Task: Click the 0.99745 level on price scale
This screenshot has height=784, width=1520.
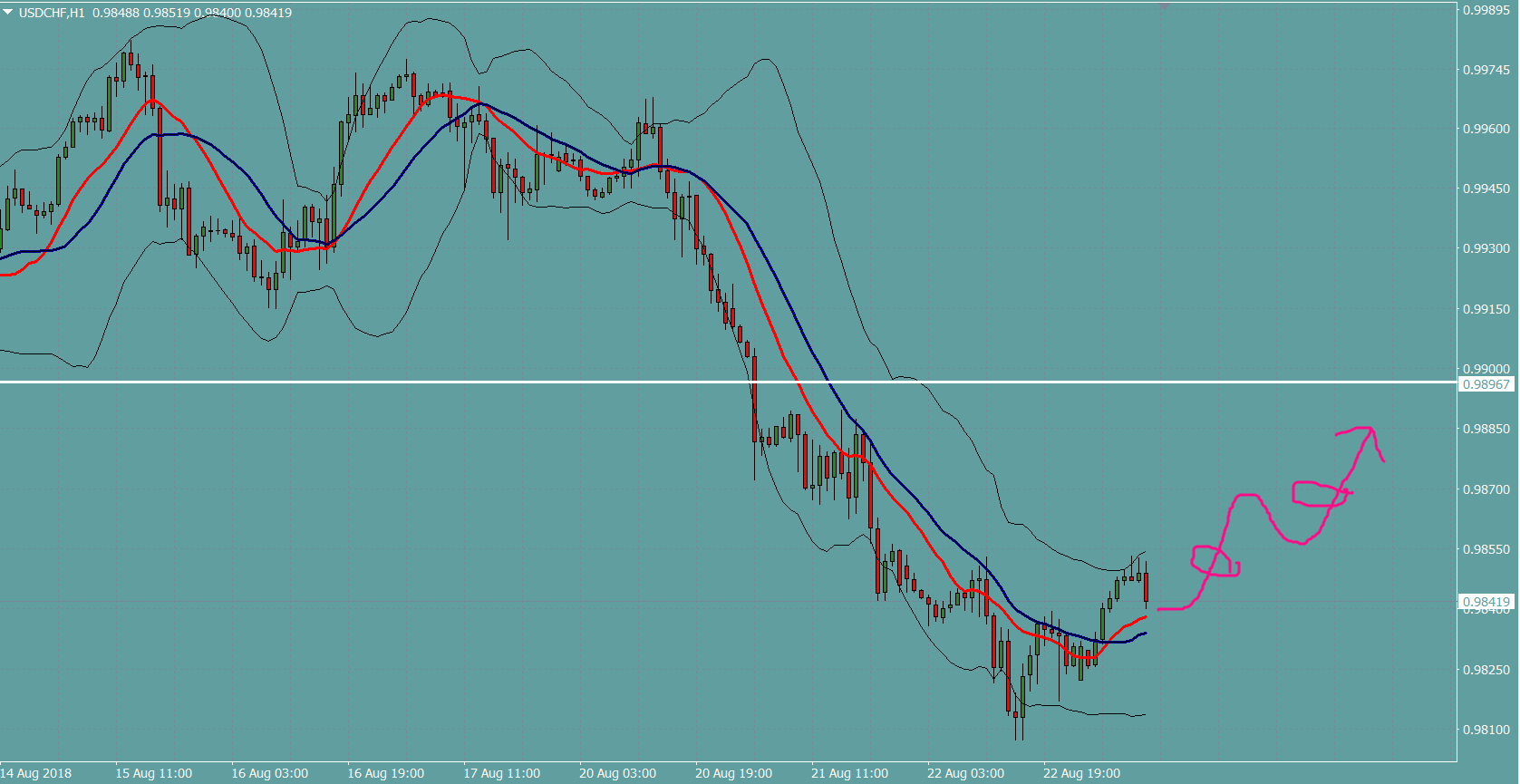Action: coord(1486,70)
